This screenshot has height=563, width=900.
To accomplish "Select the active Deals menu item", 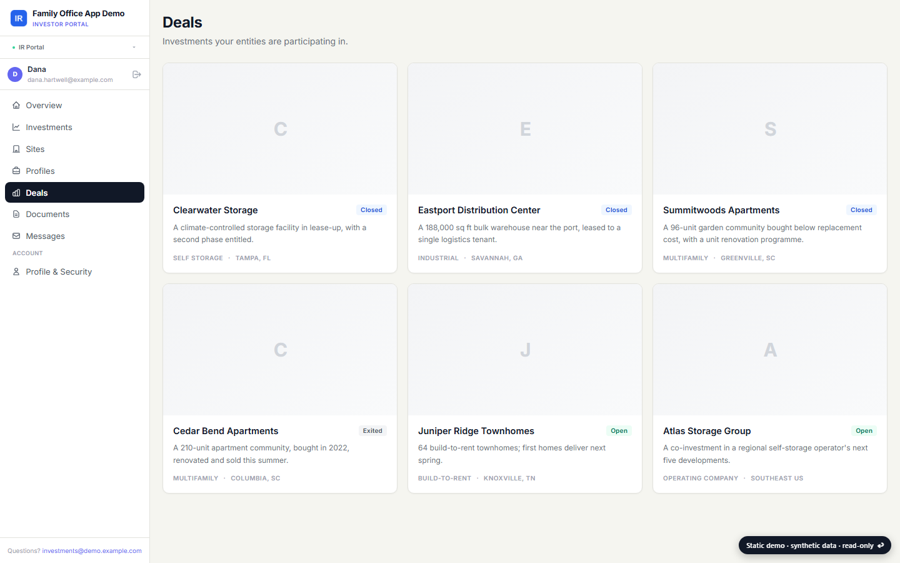I will [75, 192].
